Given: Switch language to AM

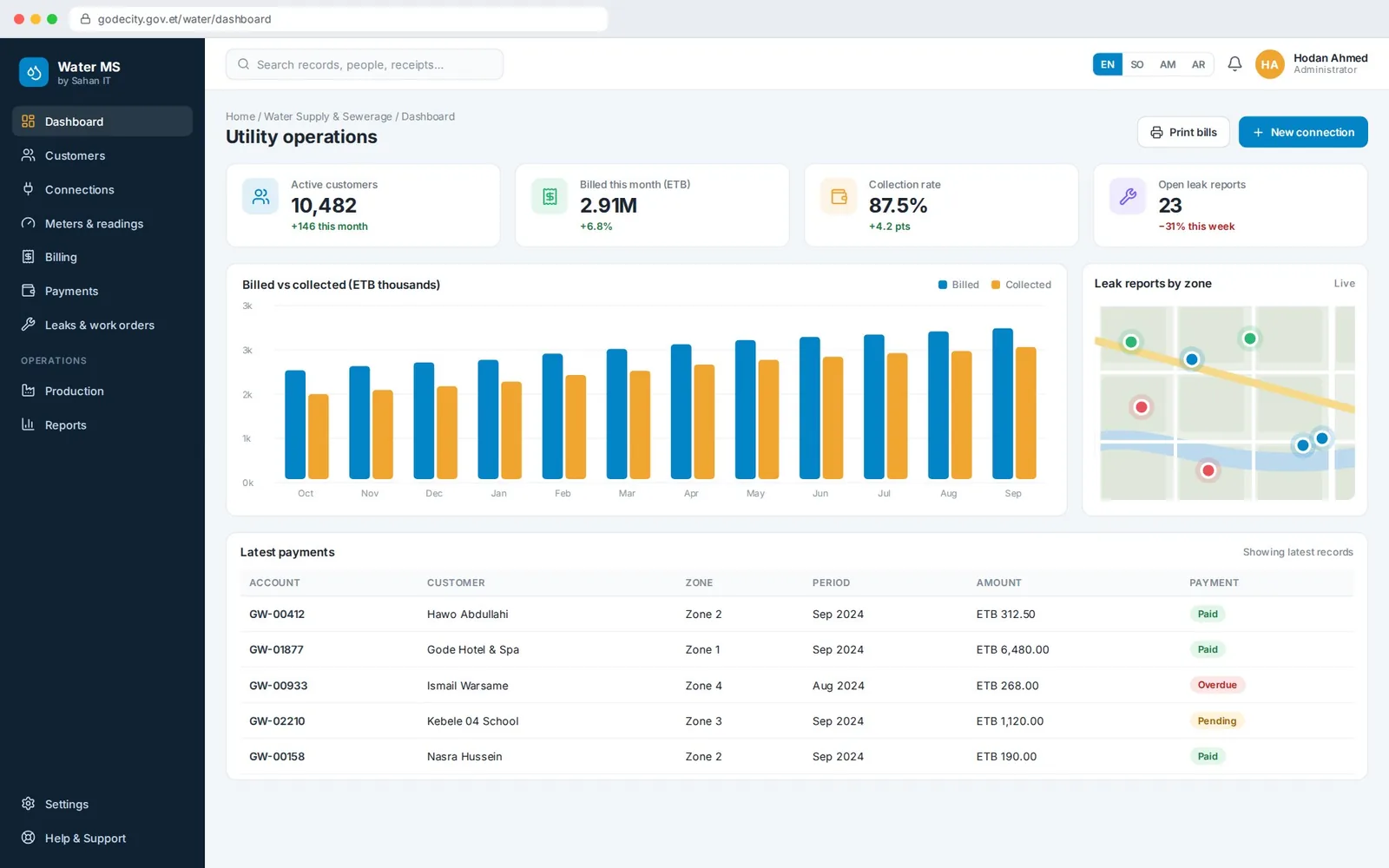Looking at the screenshot, I should 1168,64.
